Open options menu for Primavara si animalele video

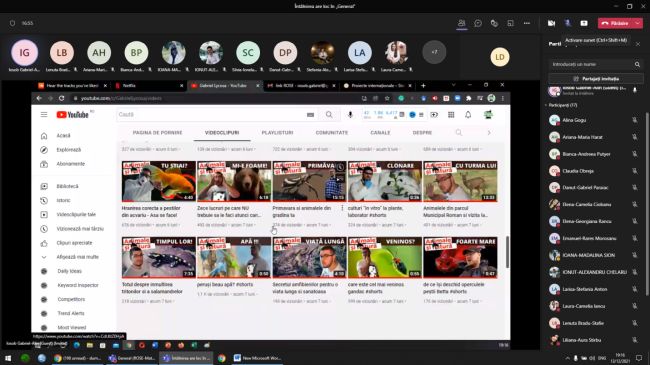[342, 208]
